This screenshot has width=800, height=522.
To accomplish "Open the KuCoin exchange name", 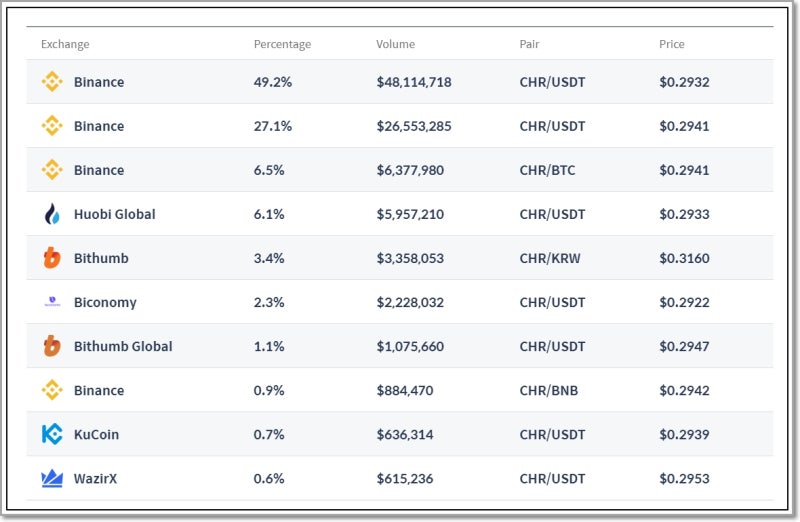I will 96,435.
